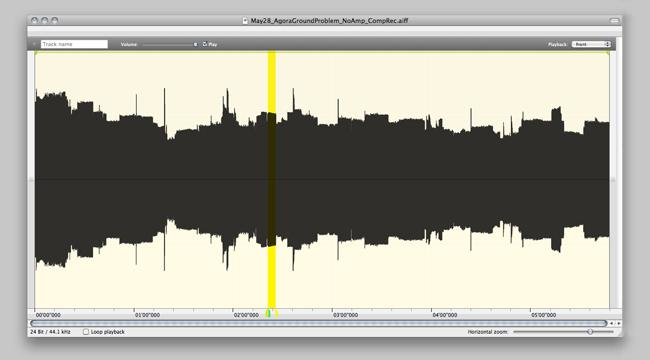Viewport: 650px width, 360px height.
Task: Click the scroll left arrow
Action: (x=611, y=323)
